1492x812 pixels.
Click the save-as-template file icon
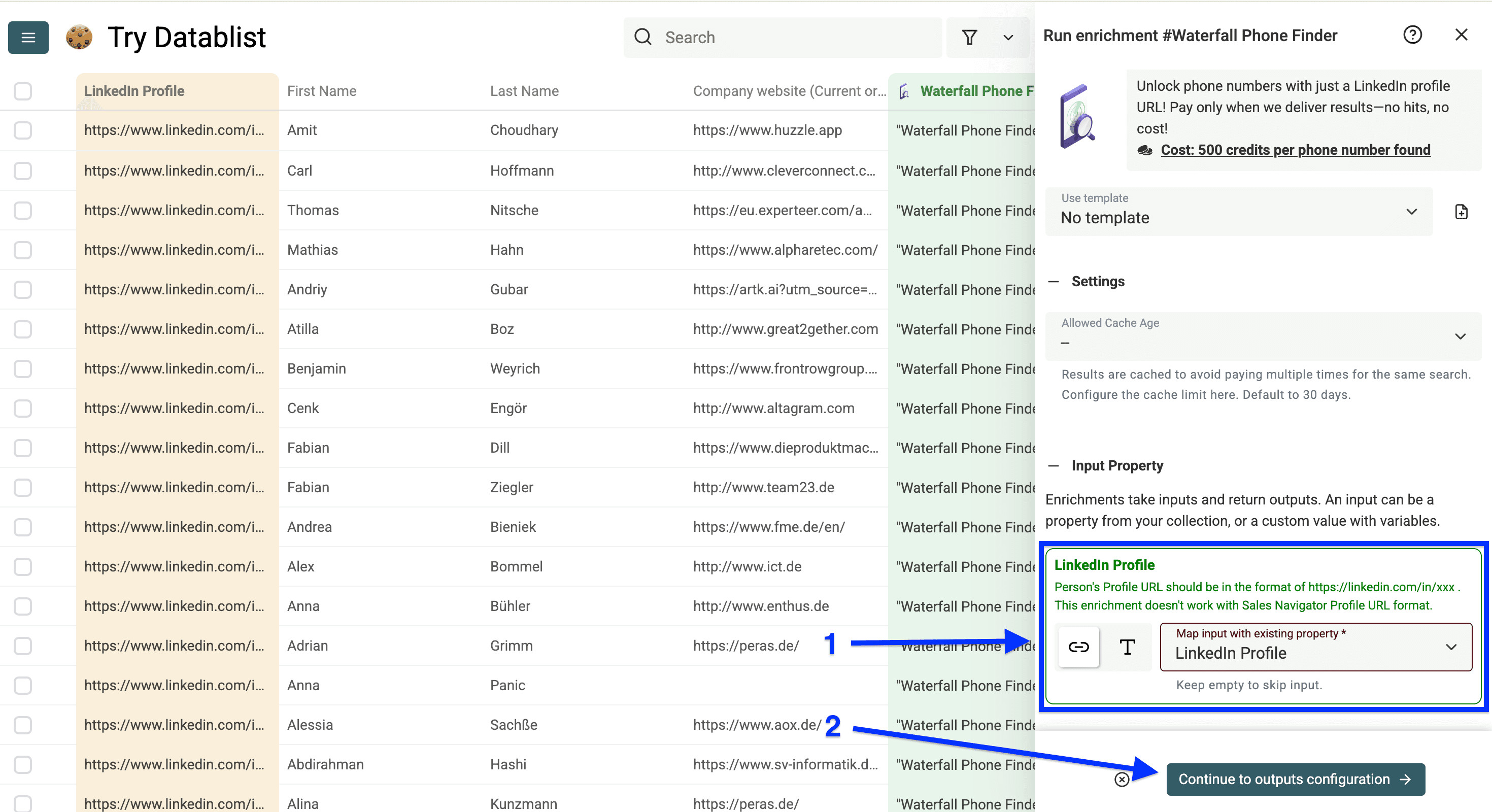click(x=1462, y=212)
